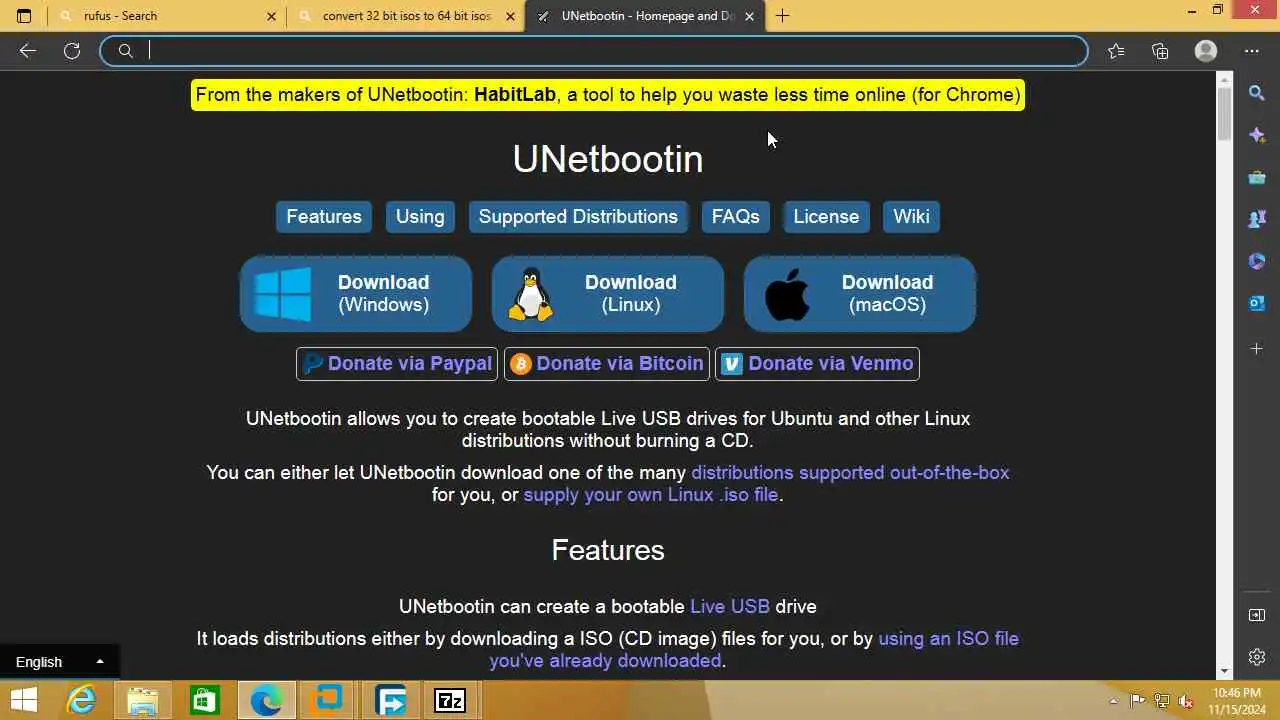The image size is (1280, 720).
Task: Download UNetbootin for macOS
Action: pyautogui.click(x=860, y=294)
